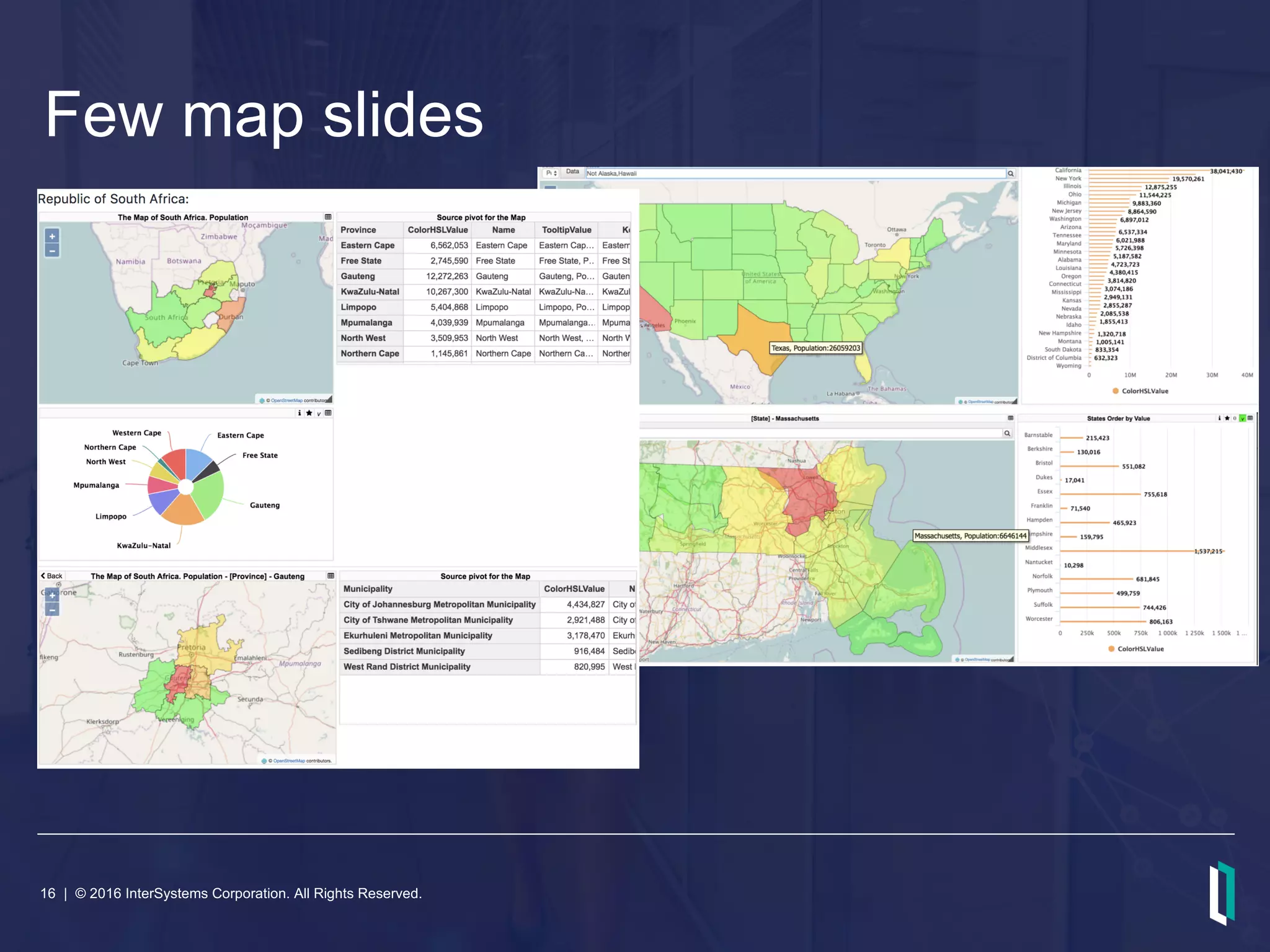Expand the v chevron above the pie chart

tap(319, 414)
